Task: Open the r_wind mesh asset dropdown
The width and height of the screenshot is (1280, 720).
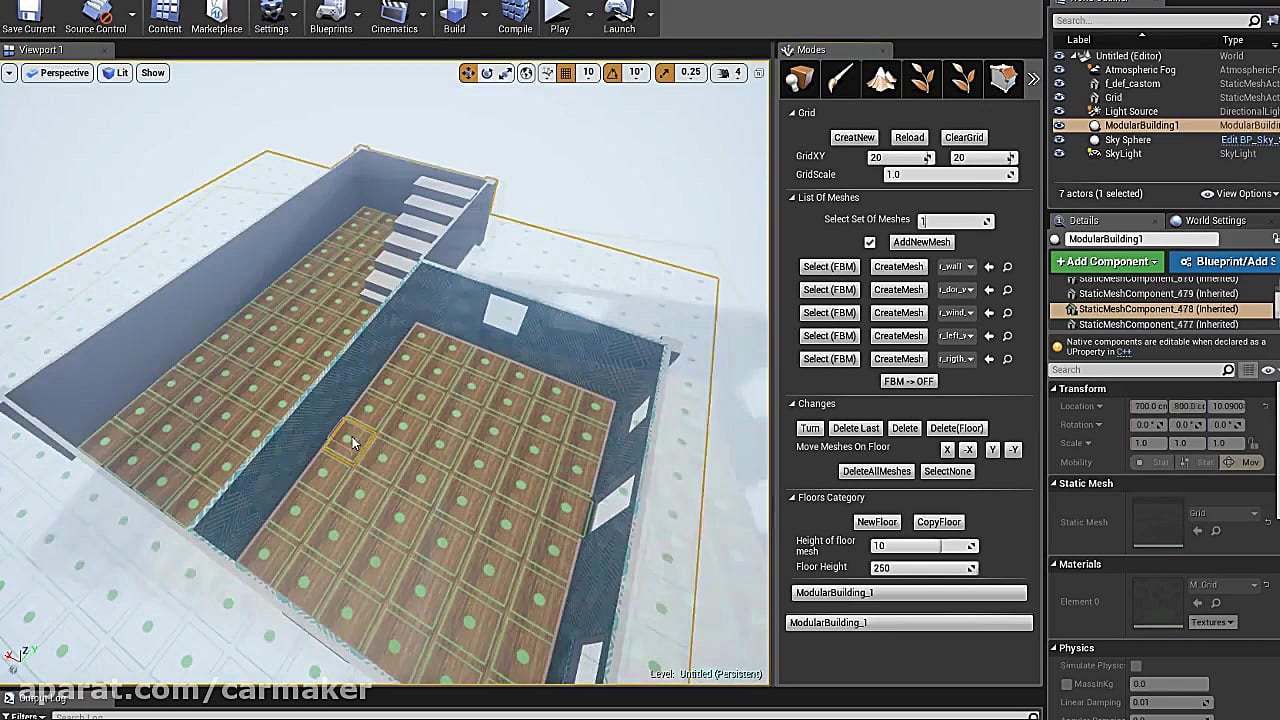Action: [957, 313]
